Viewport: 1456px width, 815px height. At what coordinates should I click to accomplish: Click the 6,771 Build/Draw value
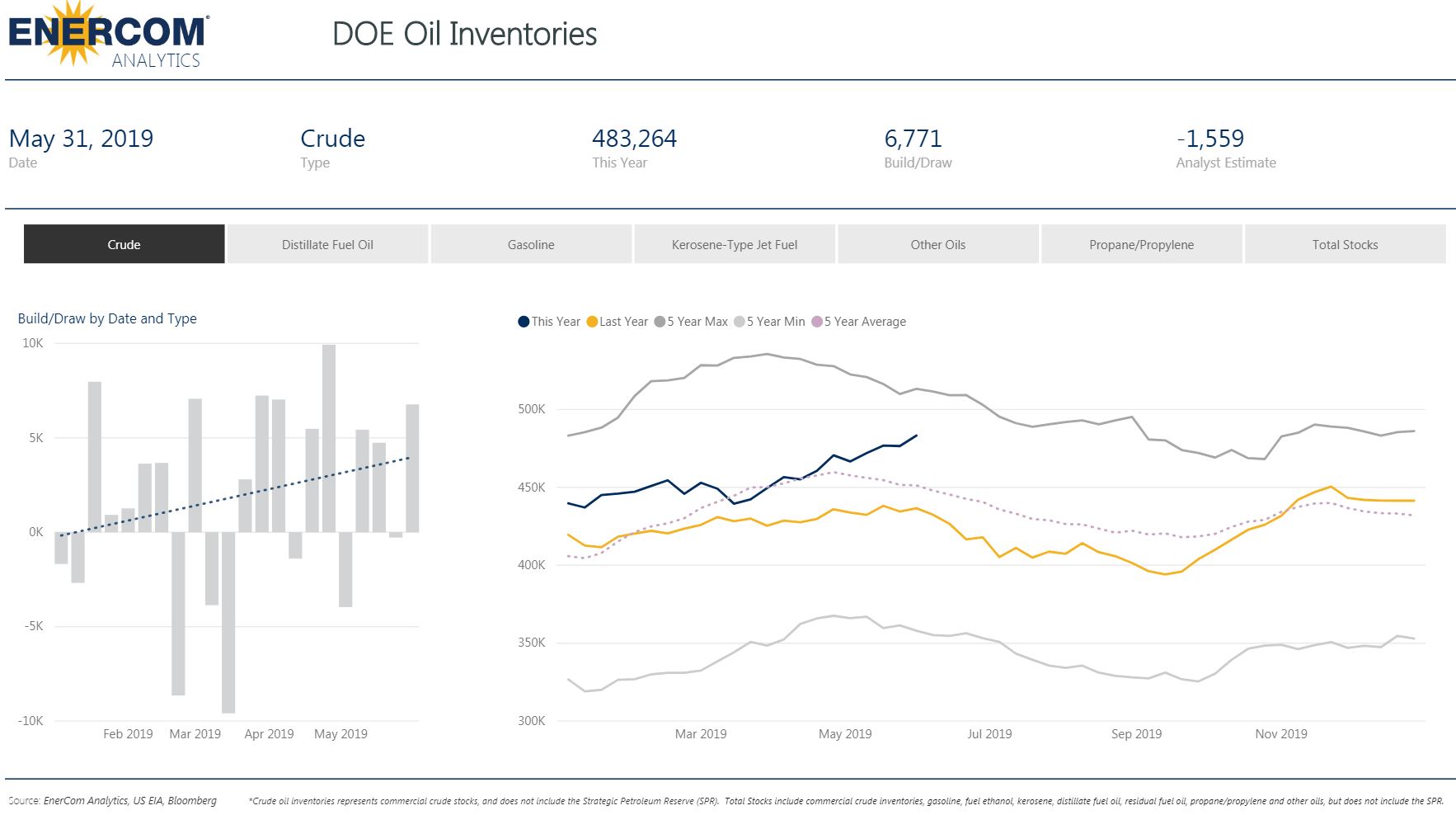[913, 139]
